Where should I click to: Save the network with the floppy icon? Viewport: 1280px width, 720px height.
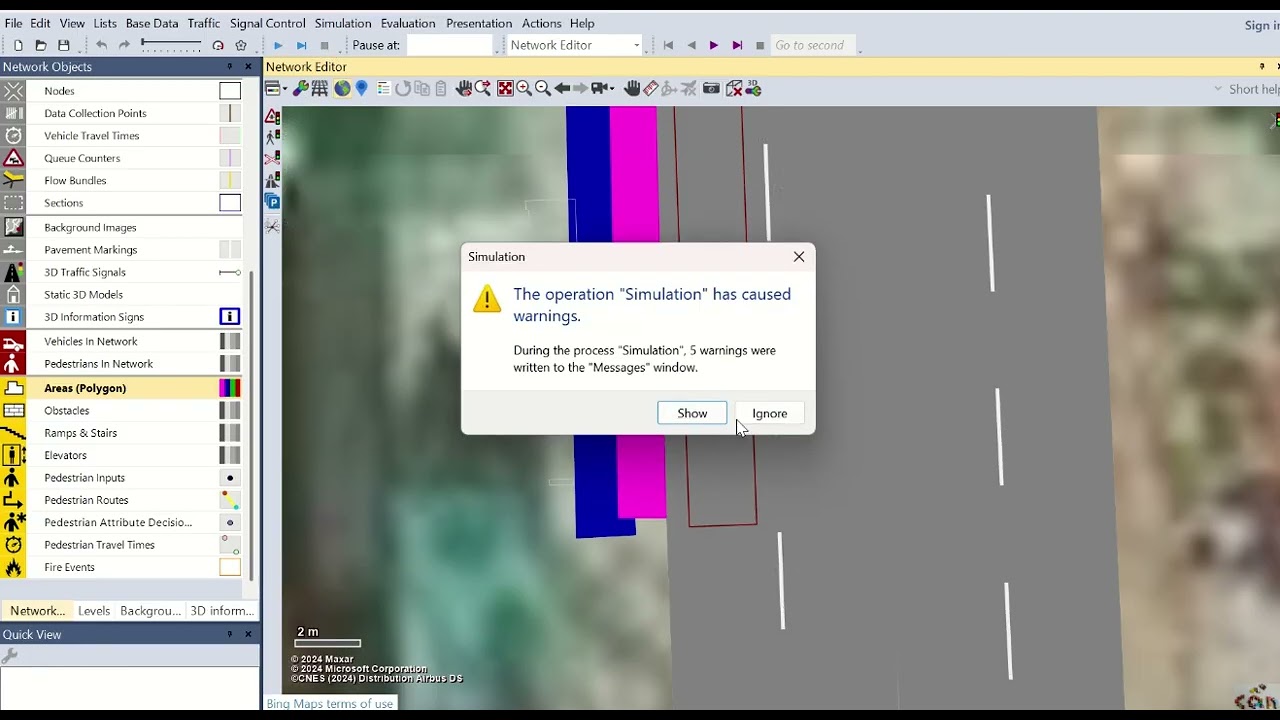tap(64, 45)
